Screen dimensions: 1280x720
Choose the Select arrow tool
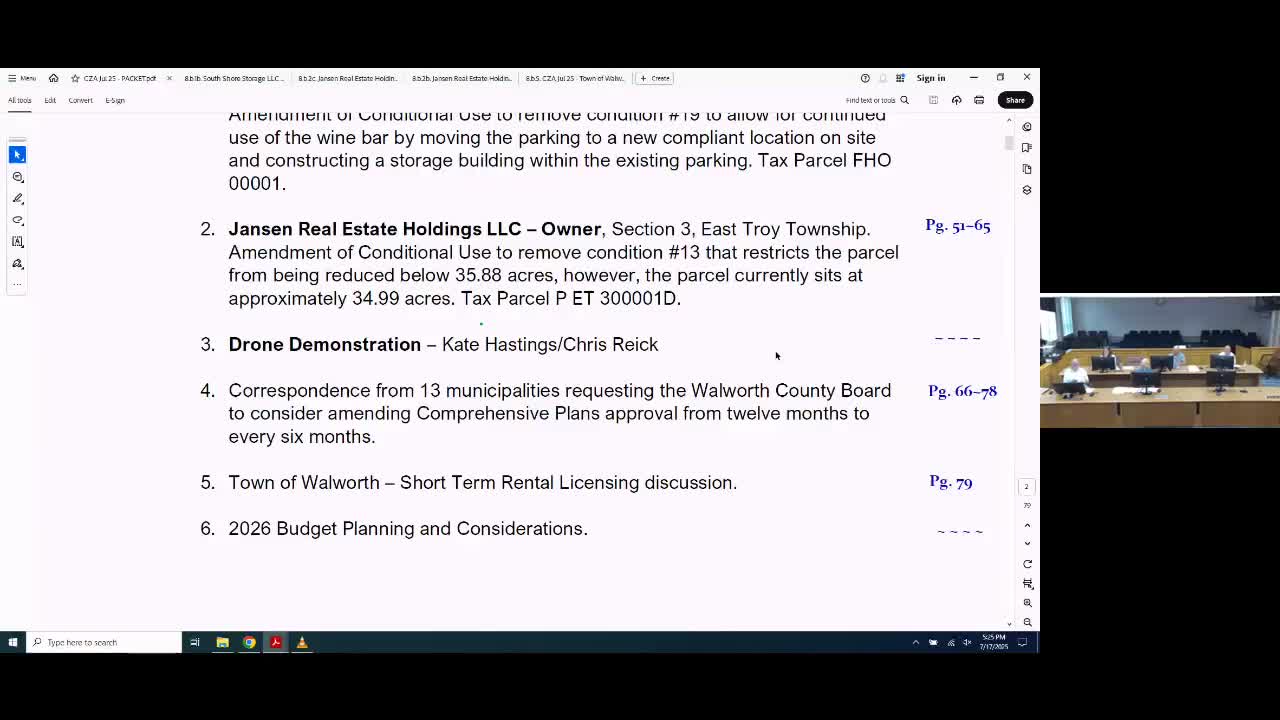(17, 154)
